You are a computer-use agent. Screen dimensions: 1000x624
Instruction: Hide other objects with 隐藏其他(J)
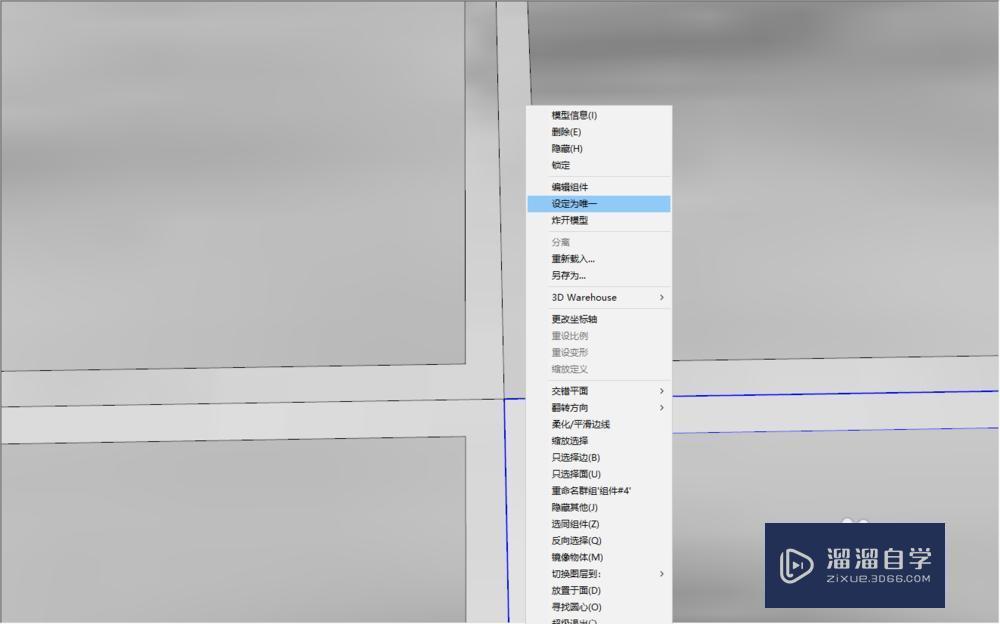click(570, 507)
